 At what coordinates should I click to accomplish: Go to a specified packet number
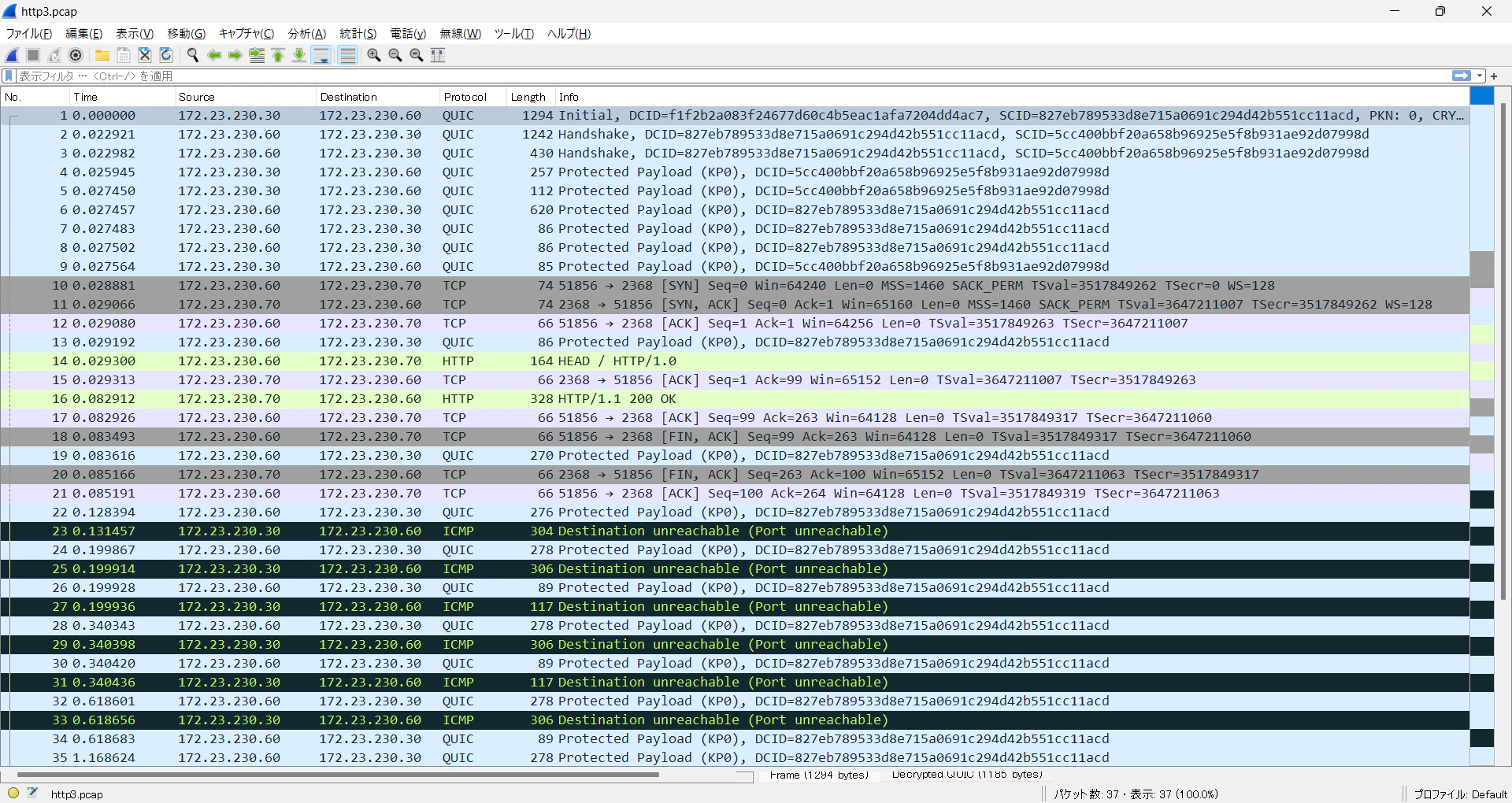(257, 55)
